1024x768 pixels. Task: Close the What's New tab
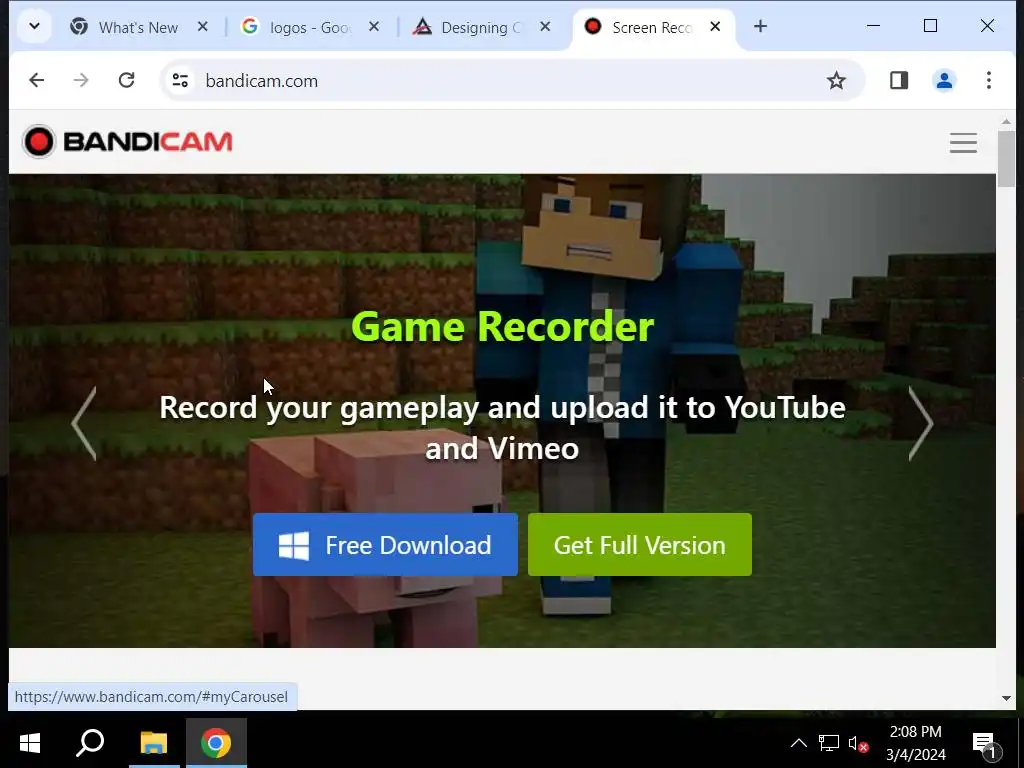click(202, 27)
